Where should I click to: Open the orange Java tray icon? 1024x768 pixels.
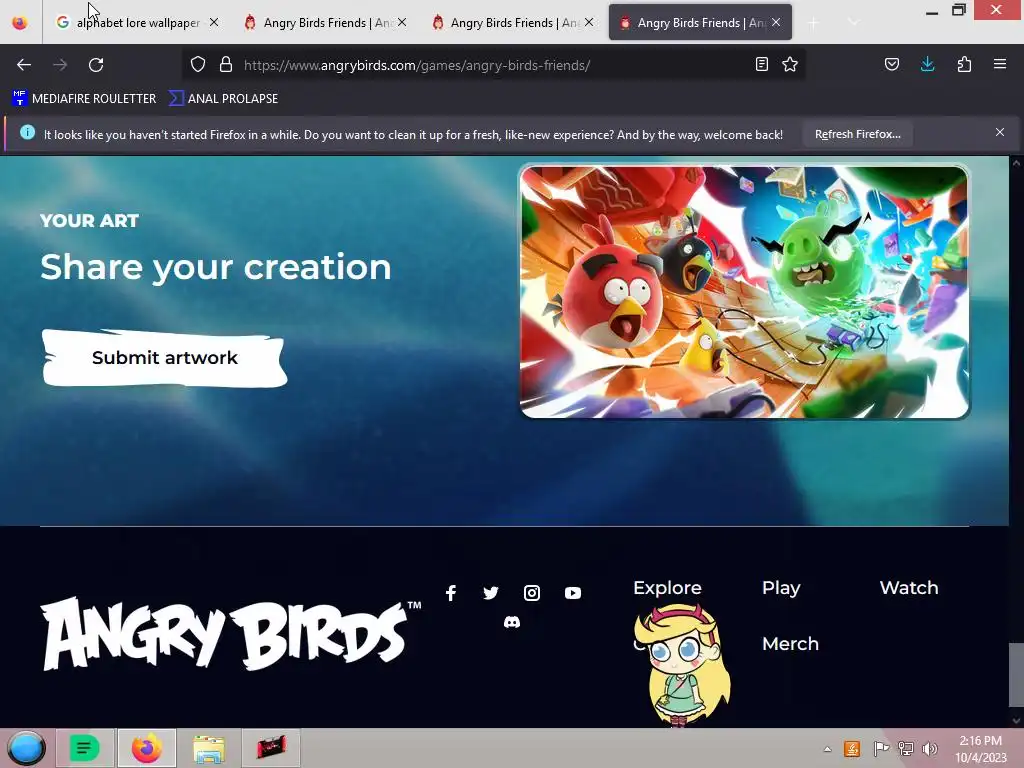tap(852, 749)
